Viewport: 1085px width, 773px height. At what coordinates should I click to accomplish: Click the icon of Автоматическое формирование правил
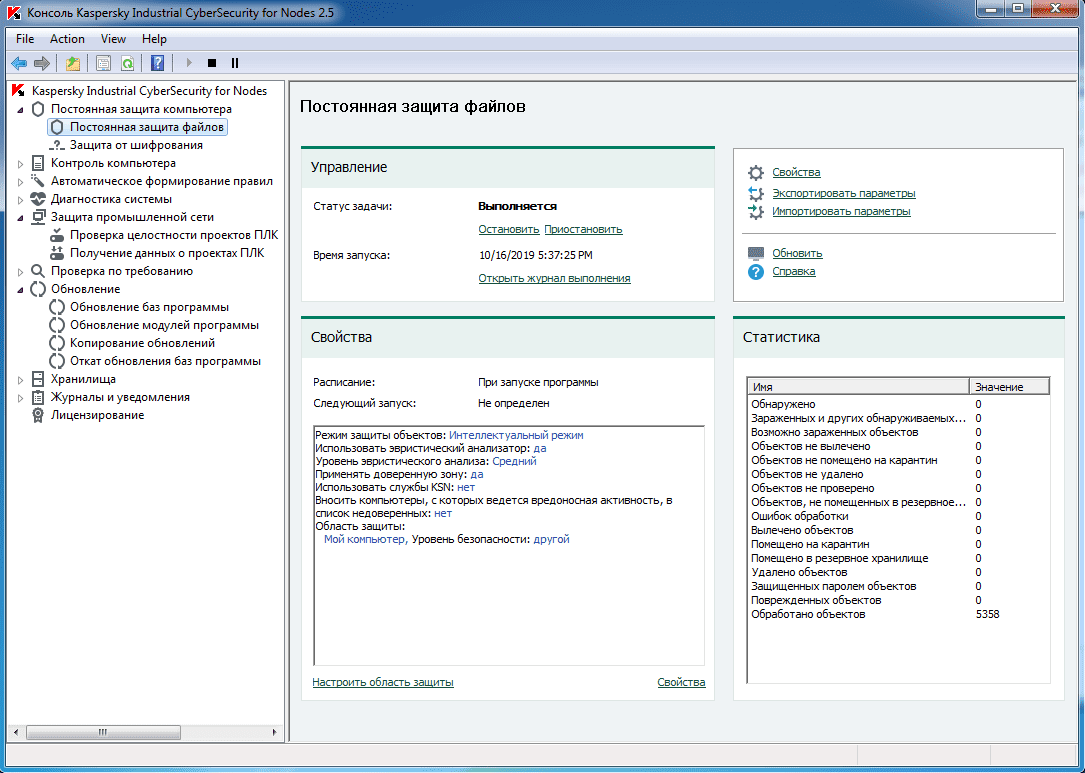38,181
